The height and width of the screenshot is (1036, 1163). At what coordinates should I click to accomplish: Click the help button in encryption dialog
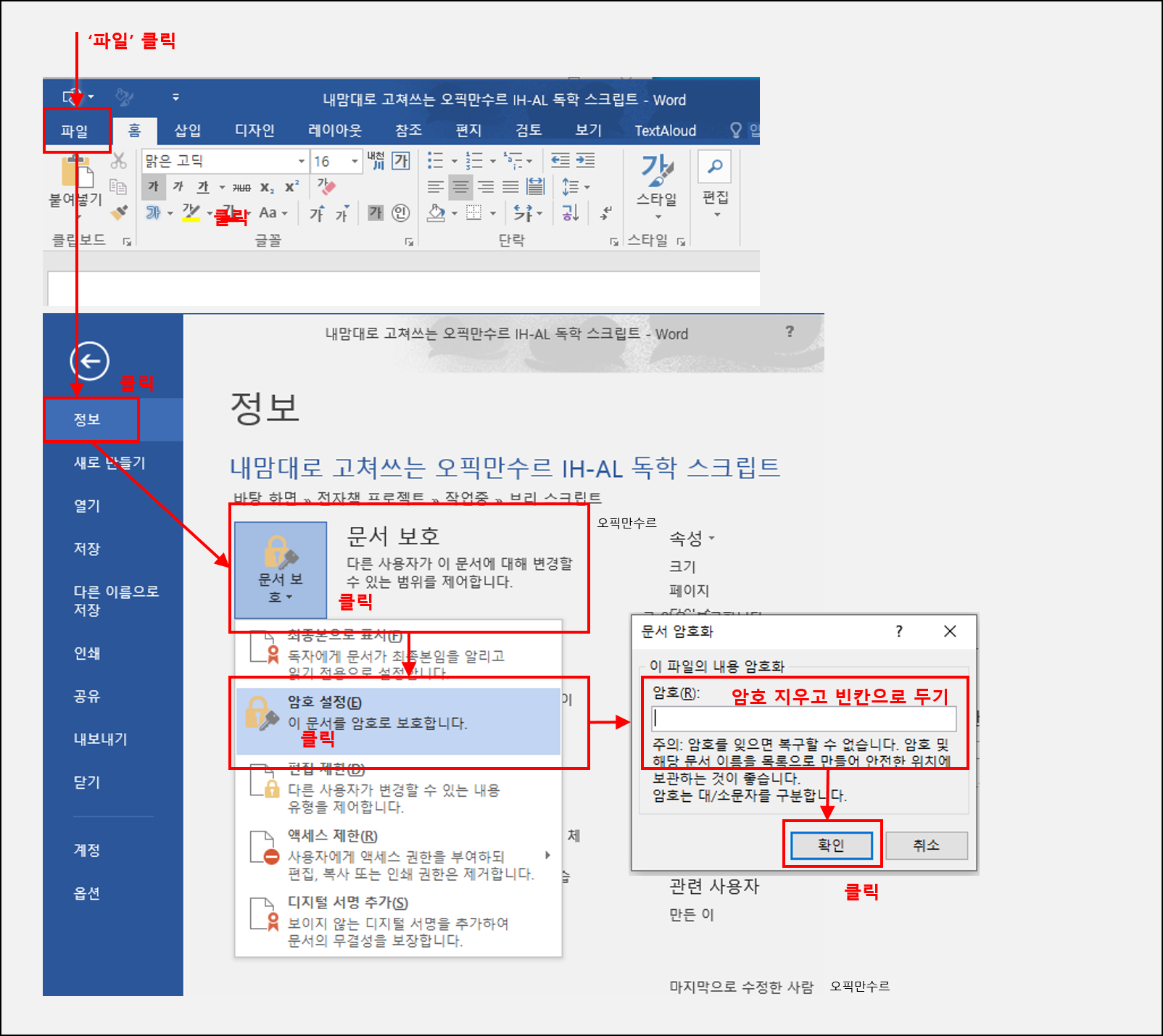coord(899,631)
